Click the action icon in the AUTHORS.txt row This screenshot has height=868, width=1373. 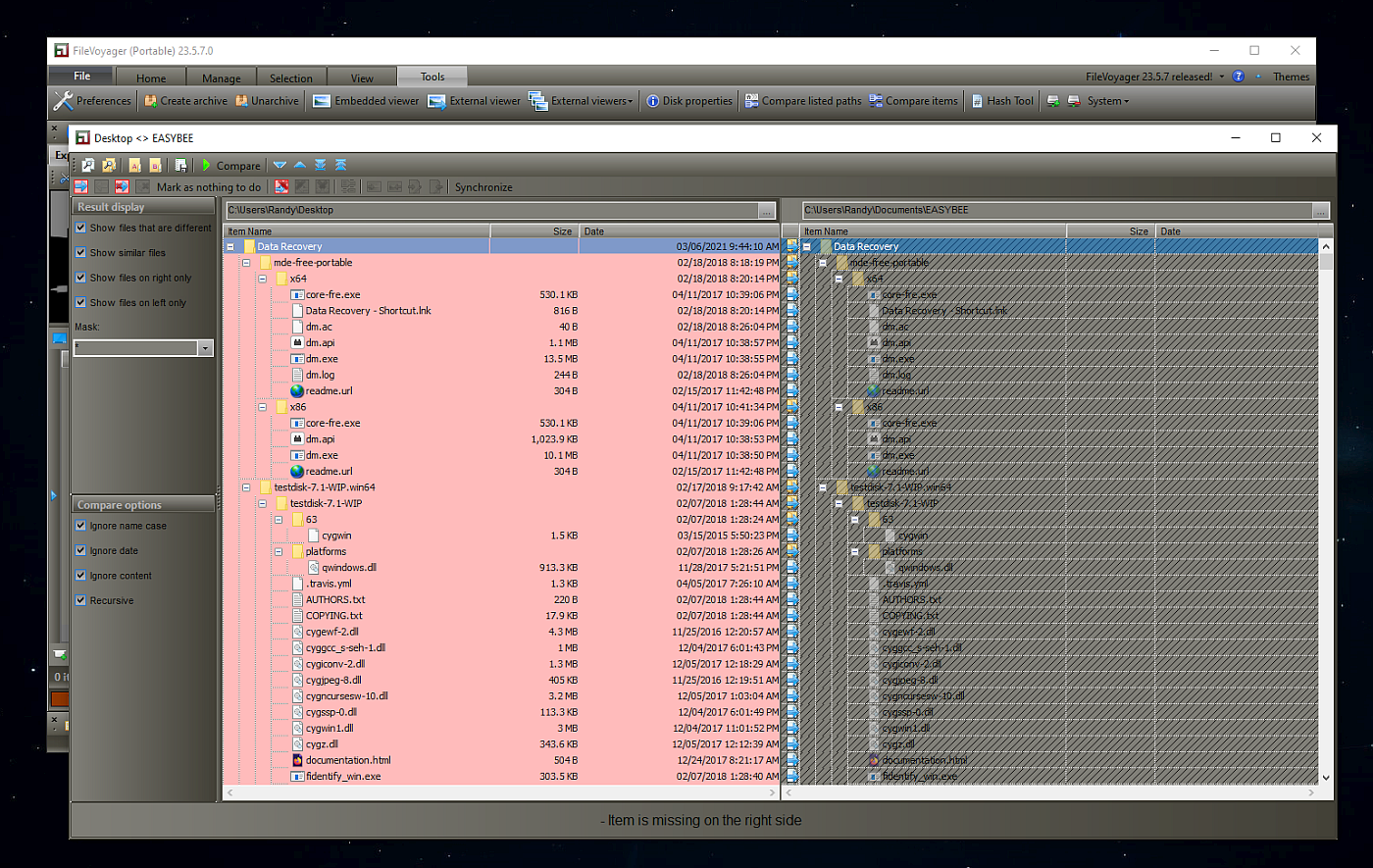pos(792,599)
